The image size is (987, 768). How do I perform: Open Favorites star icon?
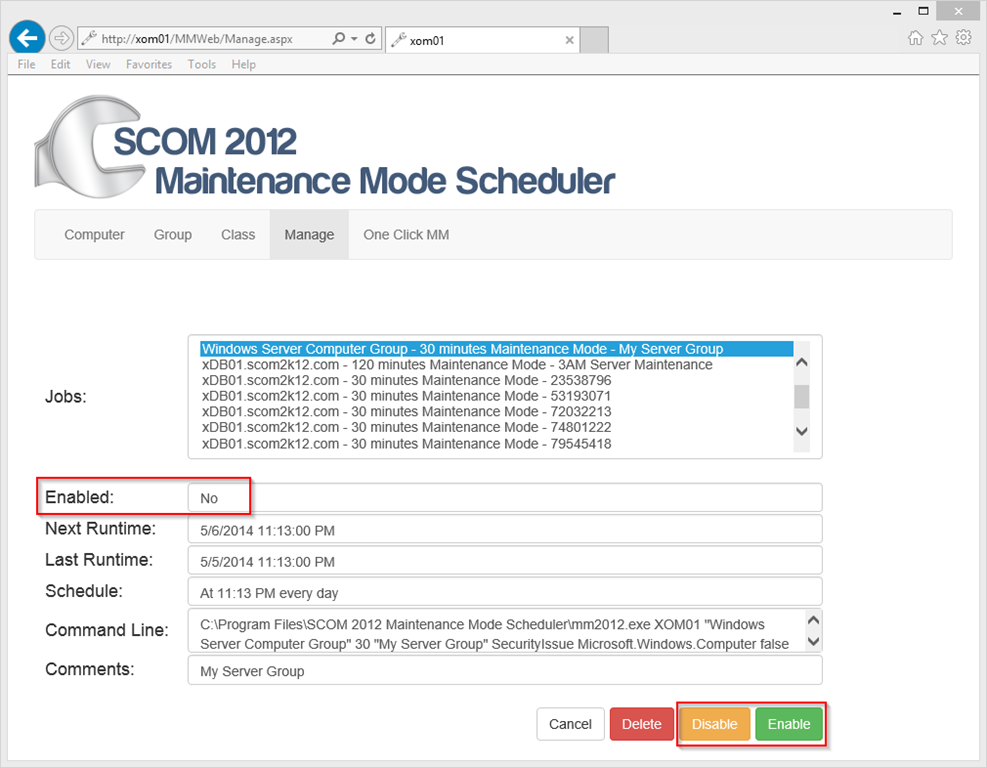[x=939, y=38]
